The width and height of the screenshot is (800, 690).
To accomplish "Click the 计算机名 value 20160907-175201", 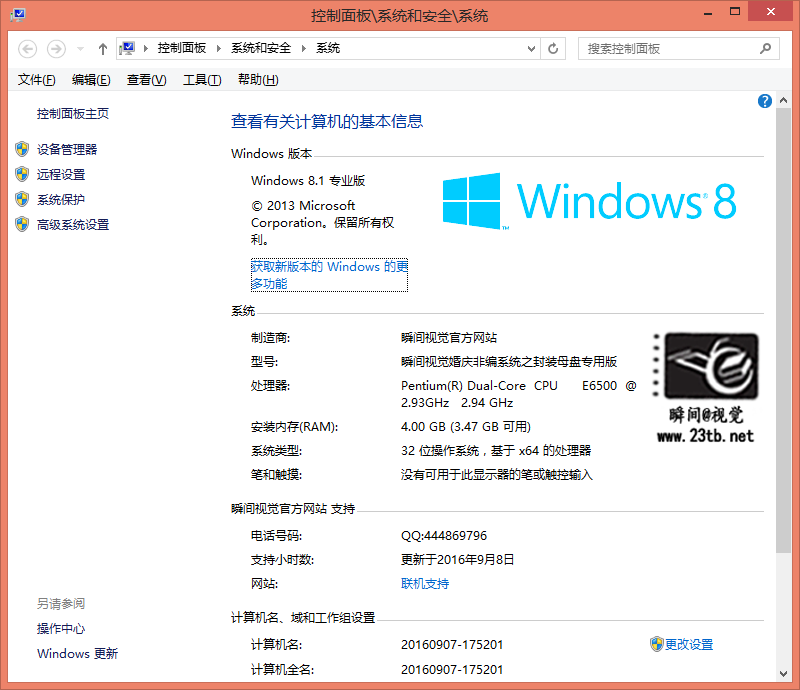I will [452, 645].
